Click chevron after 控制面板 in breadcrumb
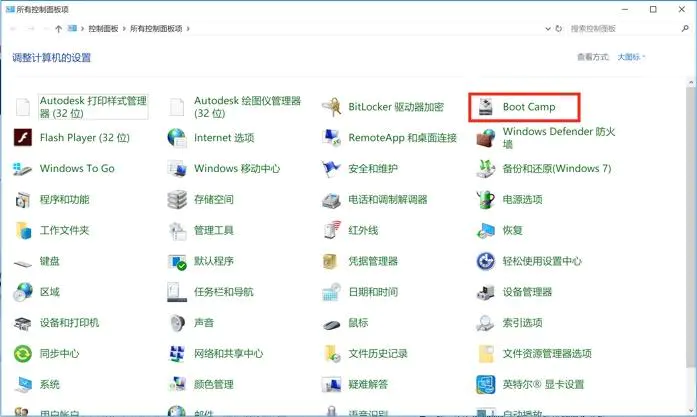Image resolution: width=697 pixels, height=417 pixels. click(x=124, y=28)
